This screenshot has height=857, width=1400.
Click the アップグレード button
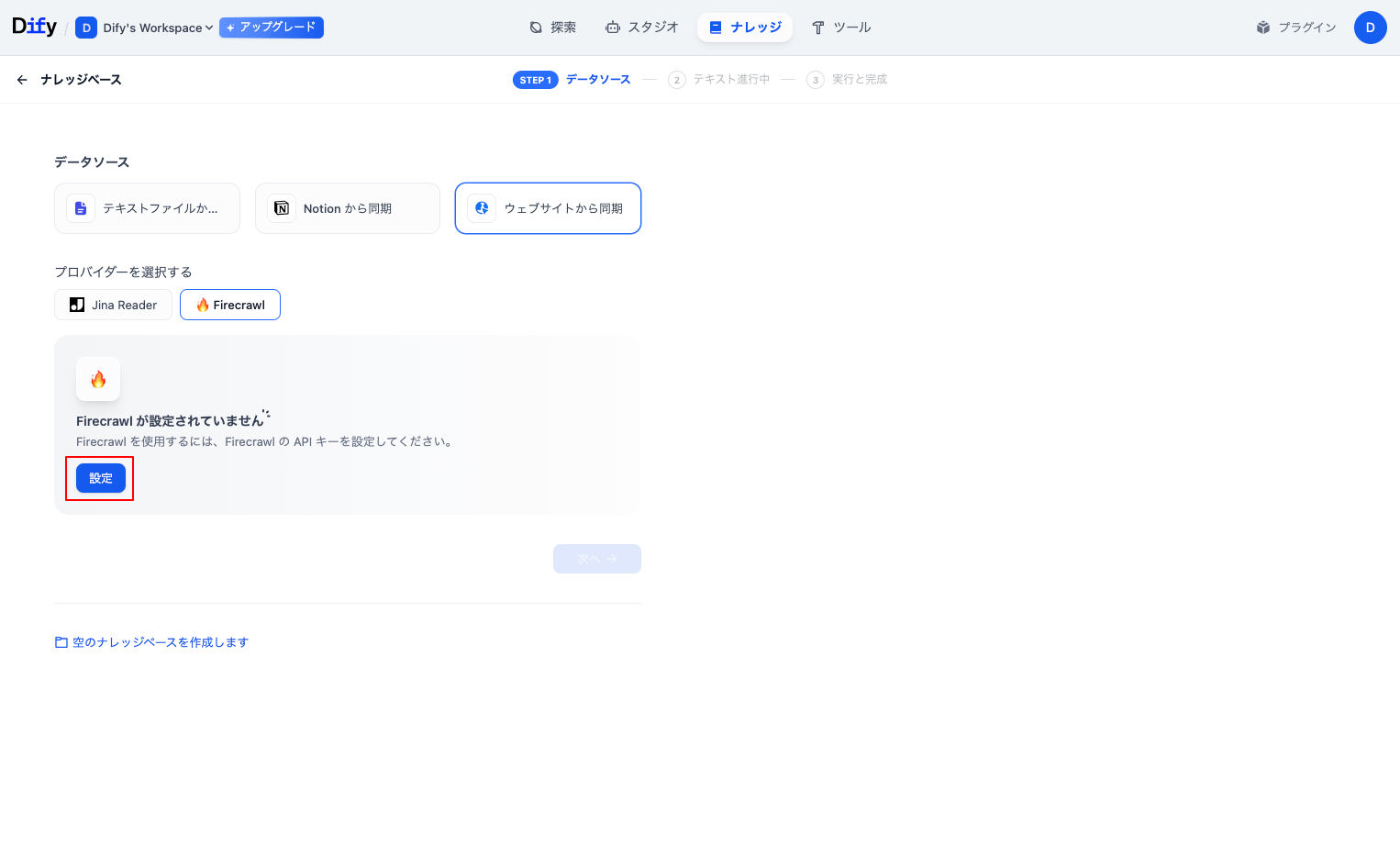click(x=272, y=28)
